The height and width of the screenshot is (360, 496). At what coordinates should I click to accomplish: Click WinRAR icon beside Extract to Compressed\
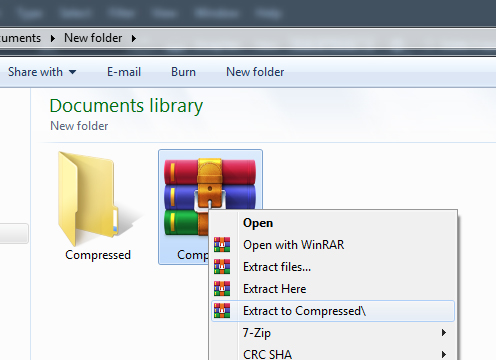222,311
